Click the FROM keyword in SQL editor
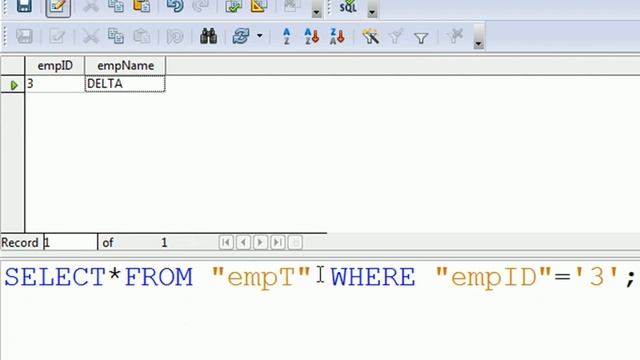This screenshot has height=360, width=640. (158, 277)
